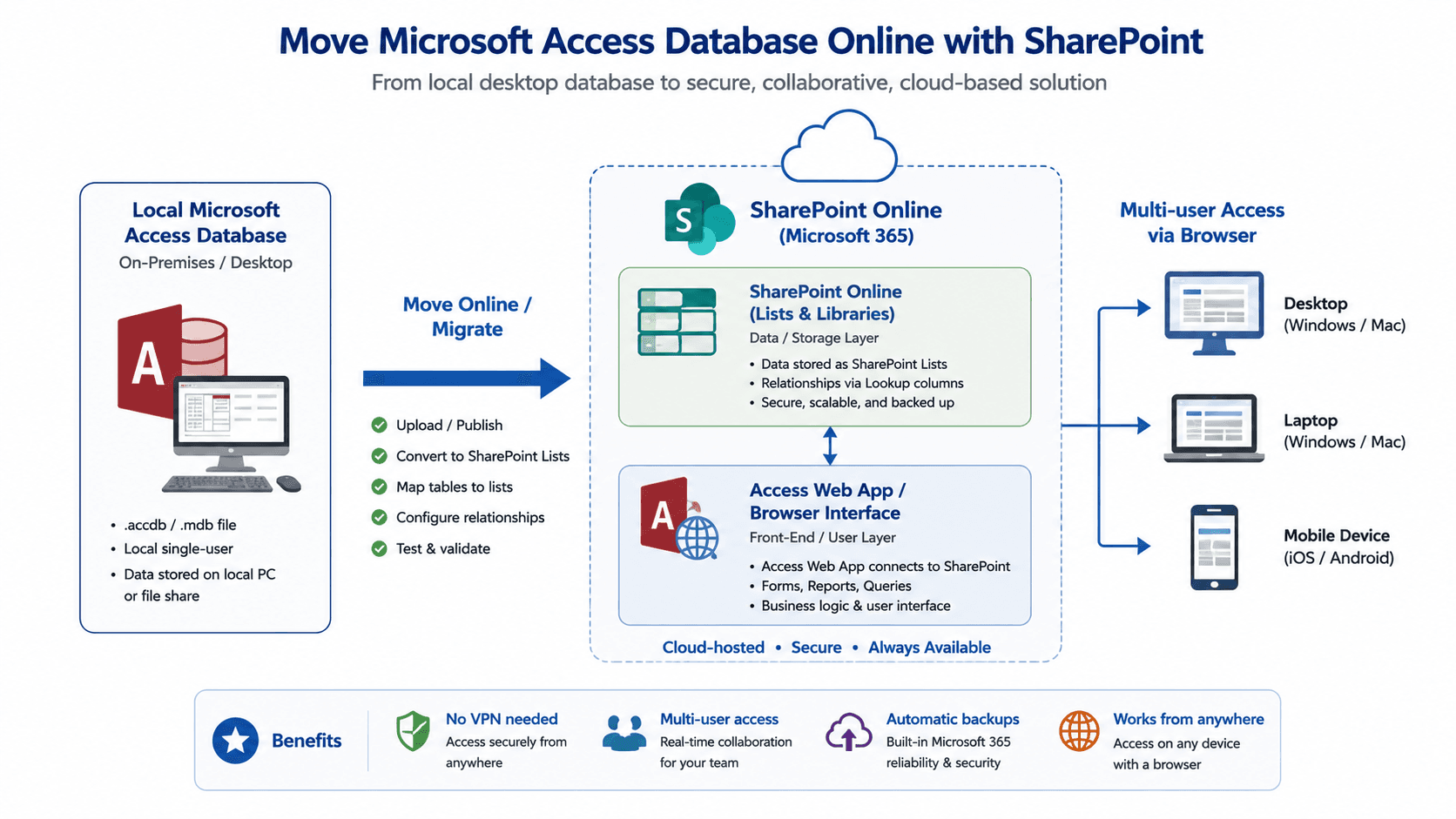Click the cloud icon above SharePoint Online
The height and width of the screenshot is (819, 1456).
point(839,145)
